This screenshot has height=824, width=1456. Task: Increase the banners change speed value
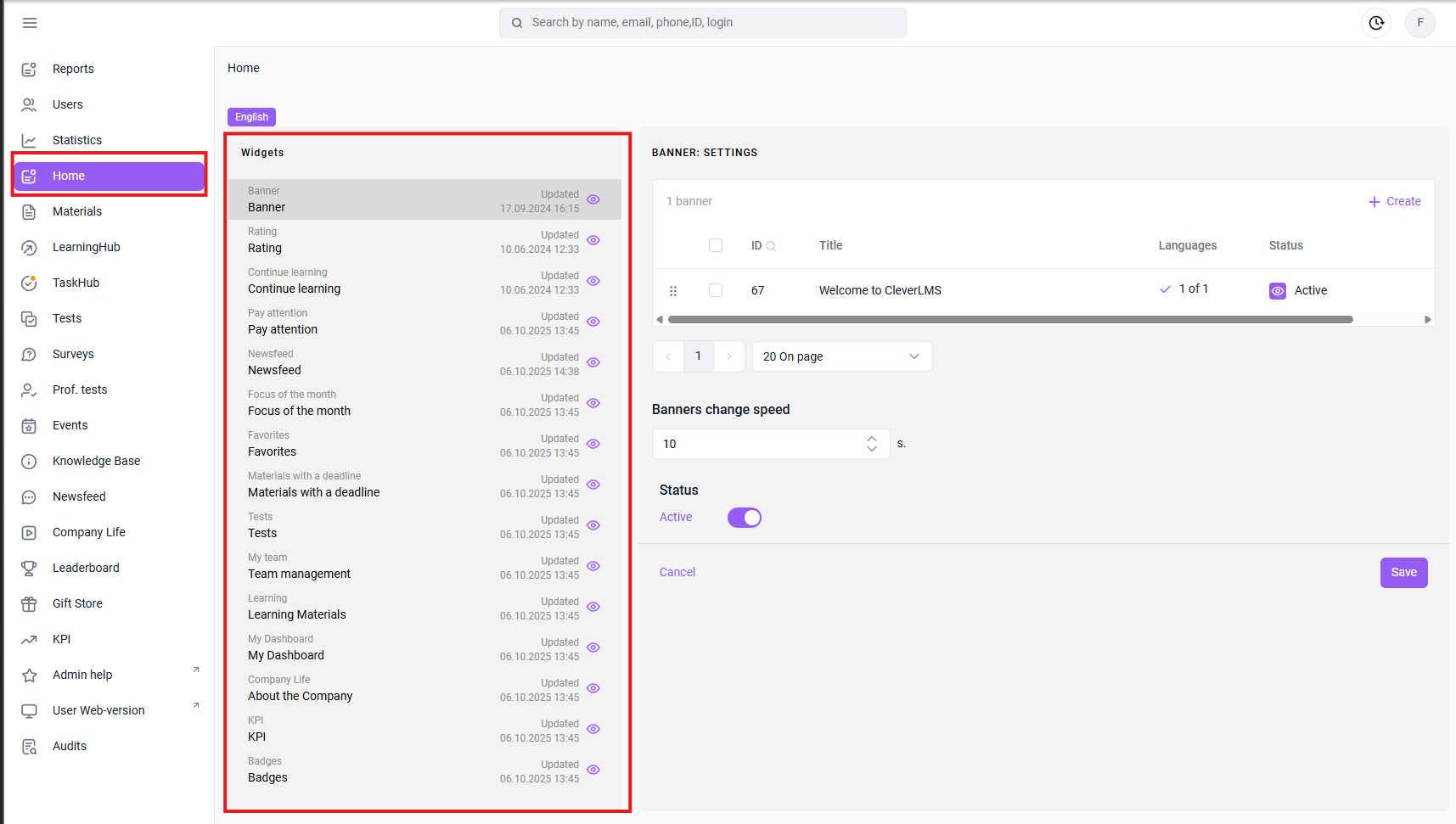pos(872,439)
